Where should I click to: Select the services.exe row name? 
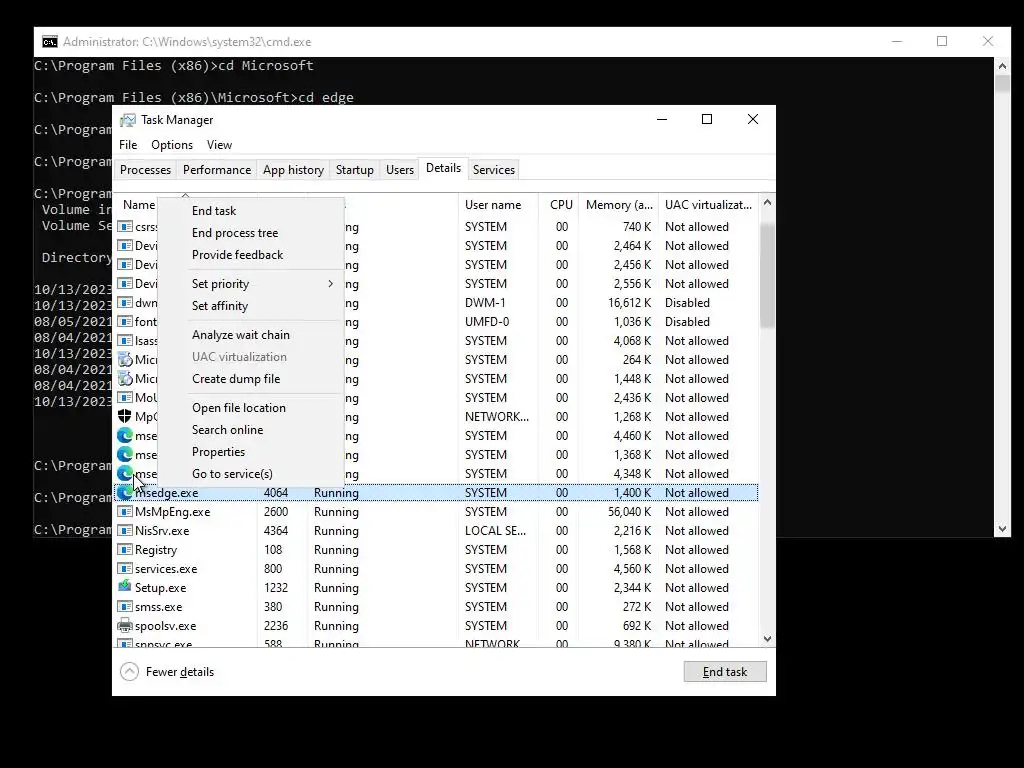click(x=166, y=569)
